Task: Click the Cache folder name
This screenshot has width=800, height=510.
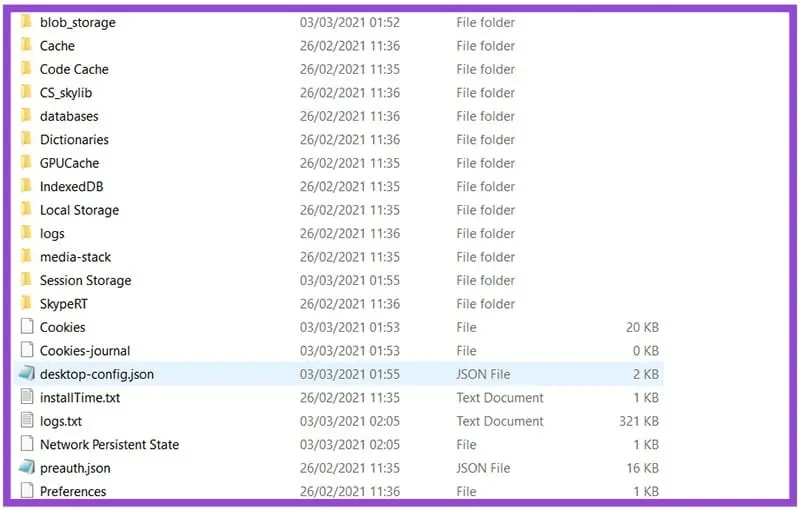Action: coord(57,46)
